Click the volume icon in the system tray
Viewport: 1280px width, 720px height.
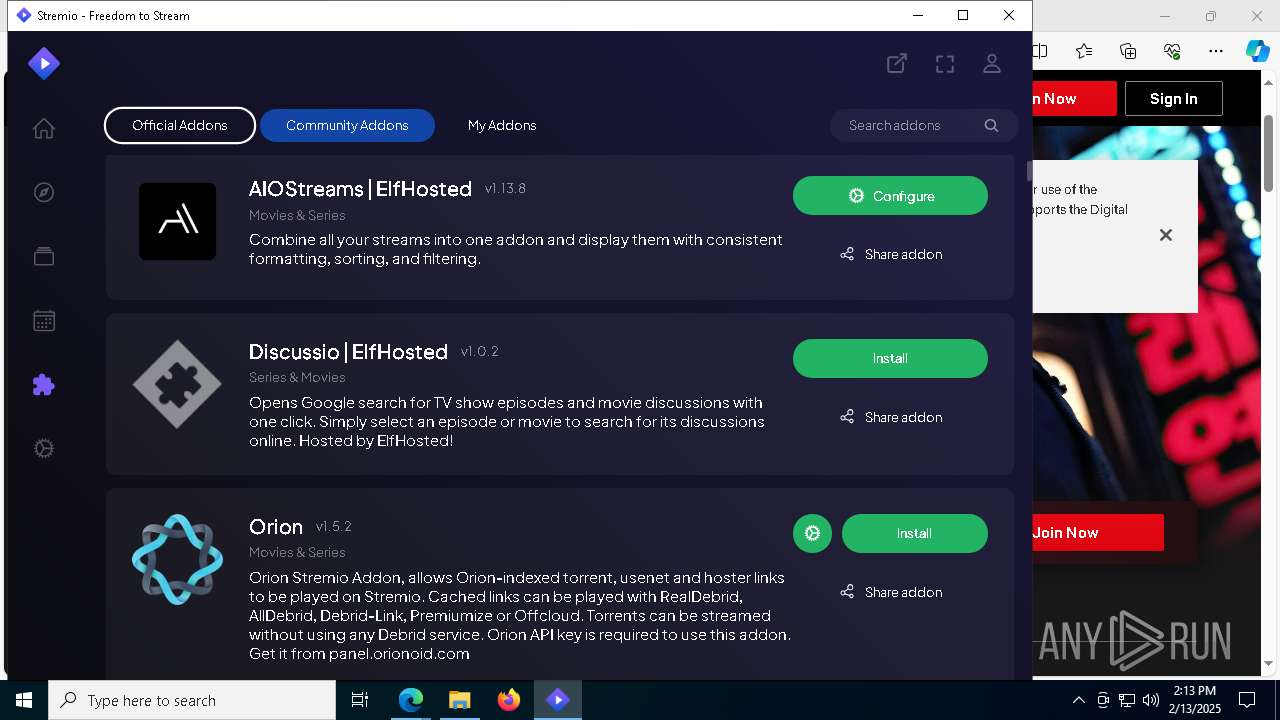click(x=1150, y=700)
